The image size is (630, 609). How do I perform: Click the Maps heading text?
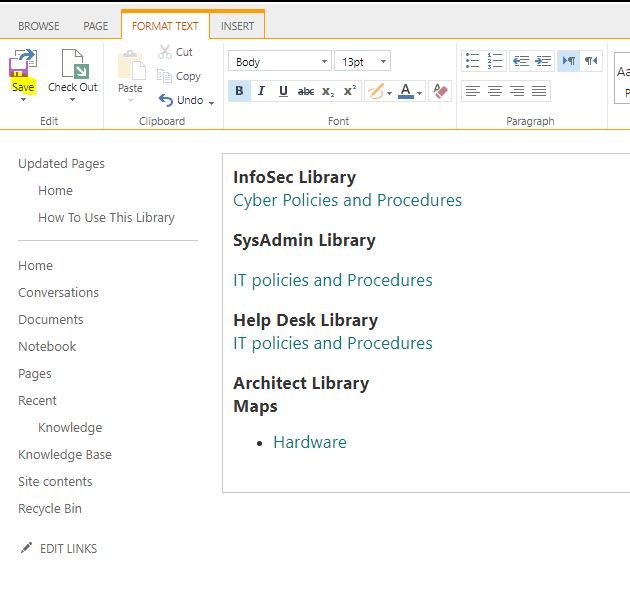pyautogui.click(x=255, y=406)
